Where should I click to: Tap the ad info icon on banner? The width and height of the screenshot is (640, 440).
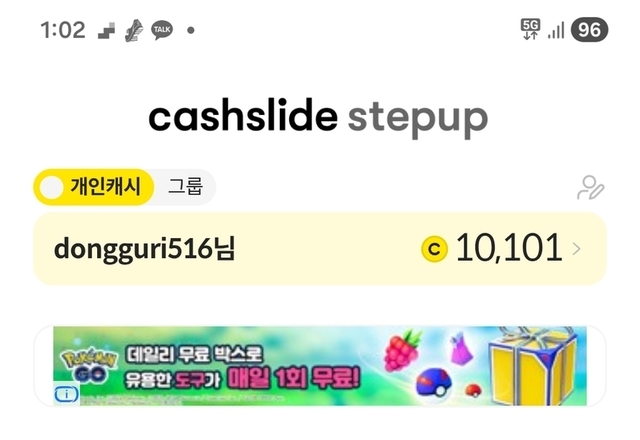coord(66,394)
